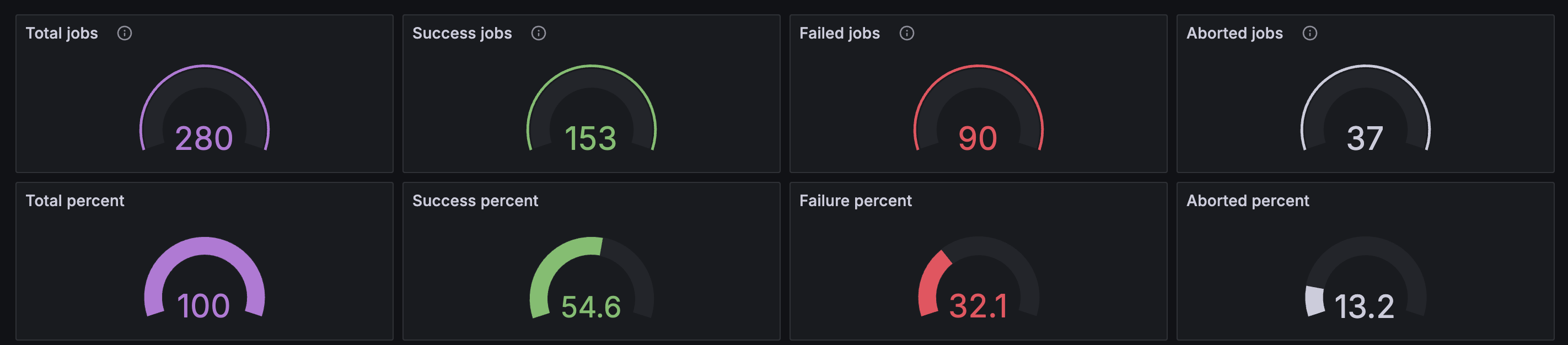This screenshot has width=1568, height=345.
Task: Click the green 54.6 success percent value
Action: 590,306
